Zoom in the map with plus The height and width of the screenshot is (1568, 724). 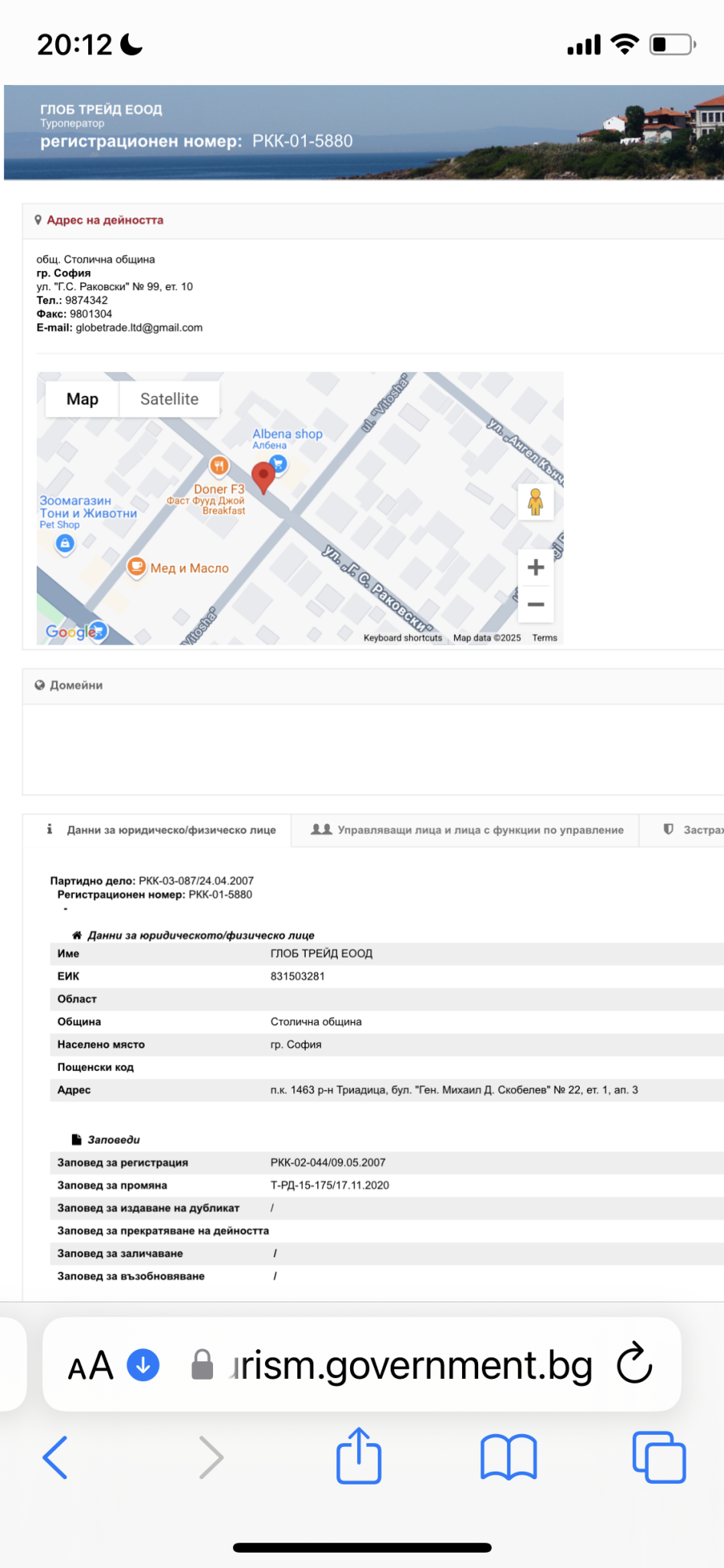click(x=536, y=567)
